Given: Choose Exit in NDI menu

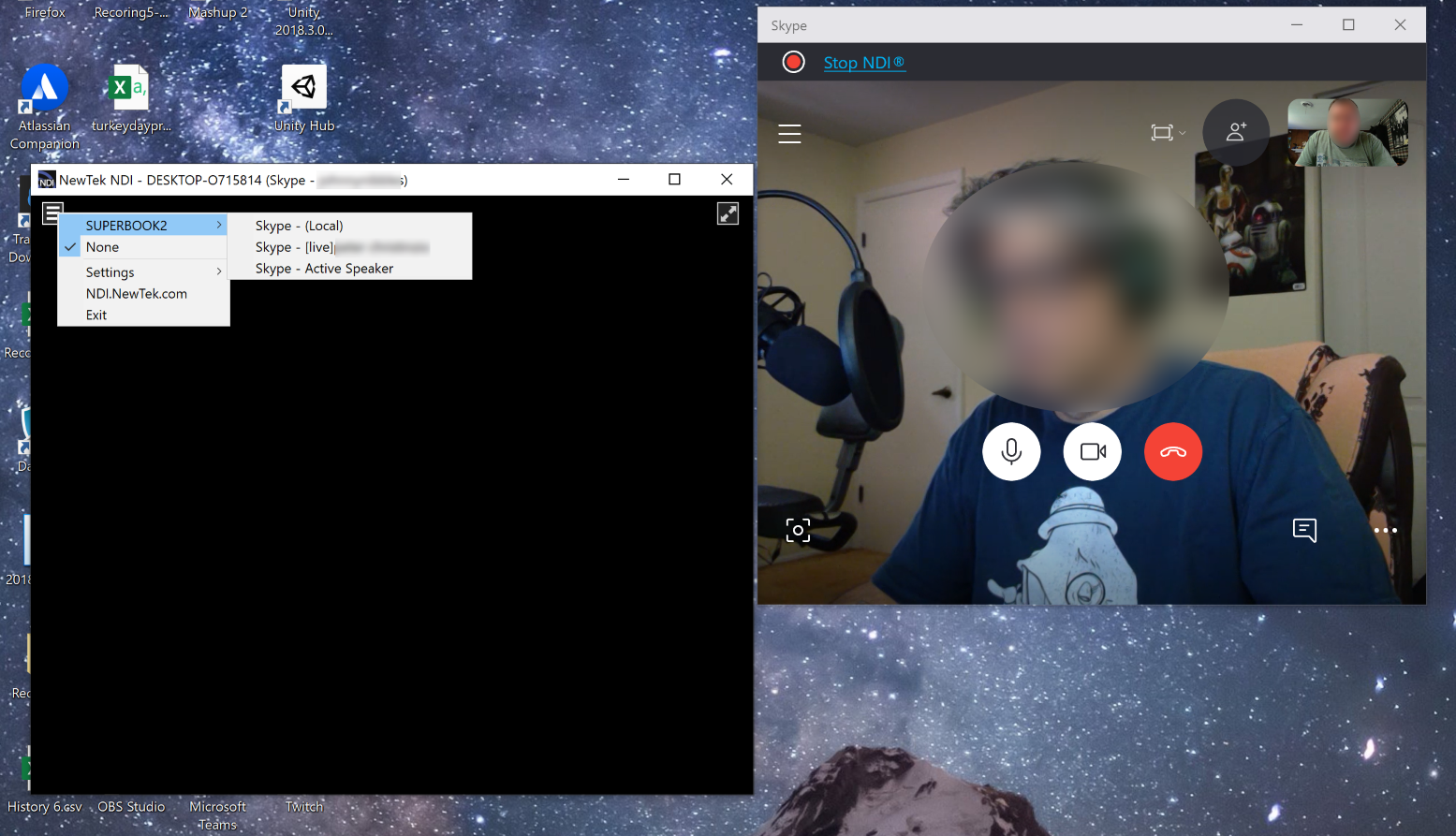Looking at the screenshot, I should coord(142,315).
